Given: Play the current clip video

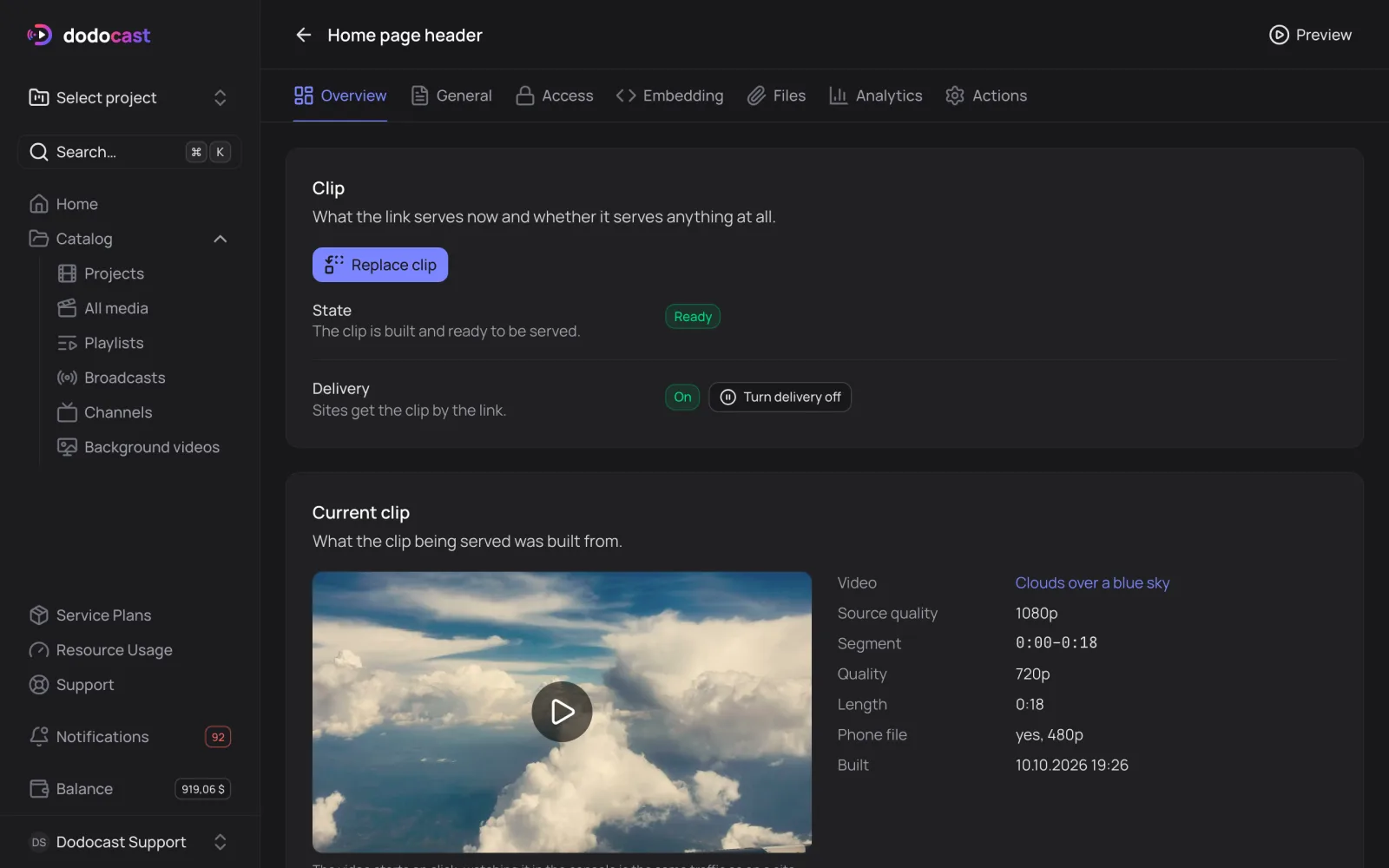Looking at the screenshot, I should 562,712.
